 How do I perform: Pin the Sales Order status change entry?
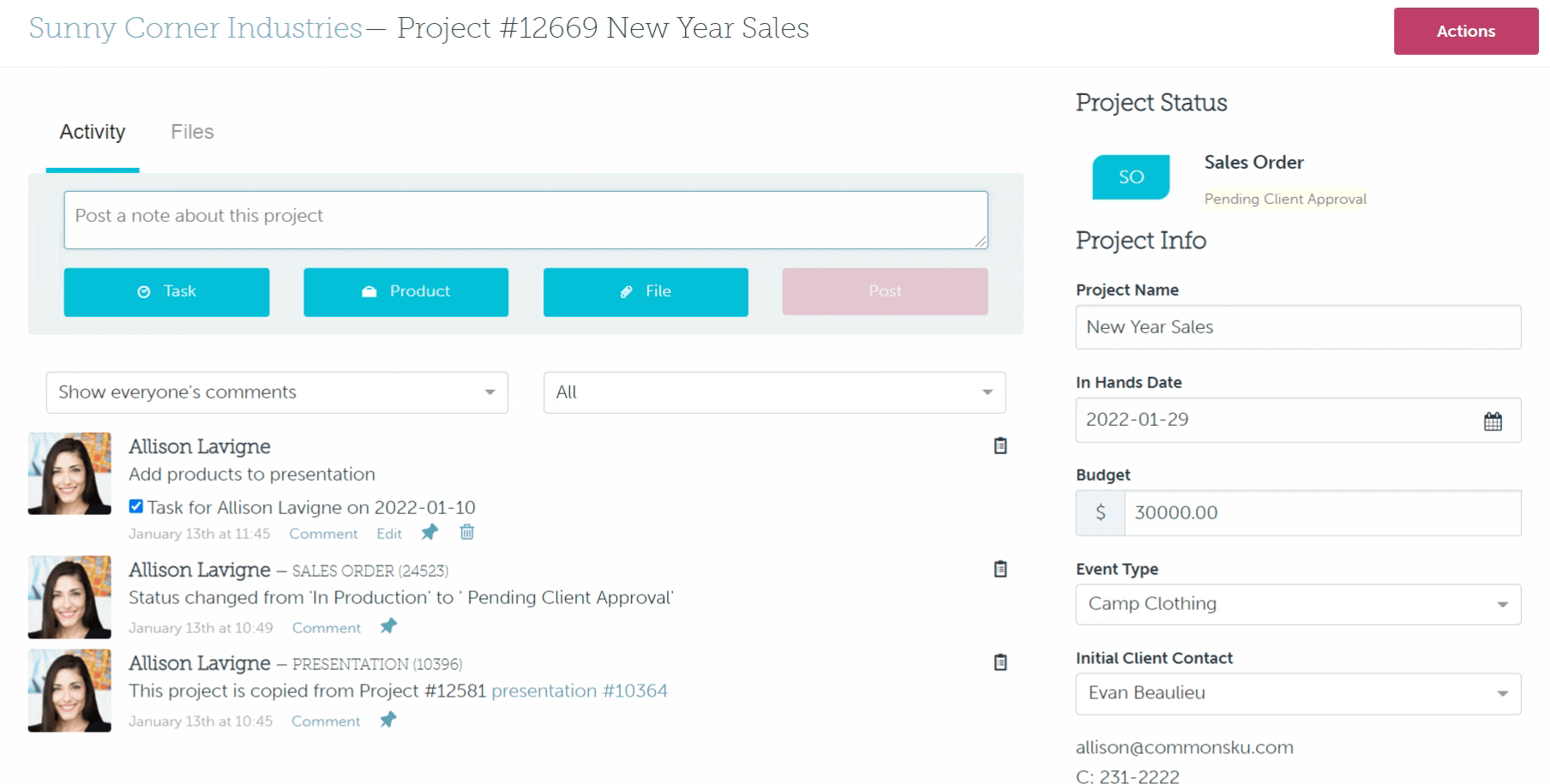(x=388, y=626)
